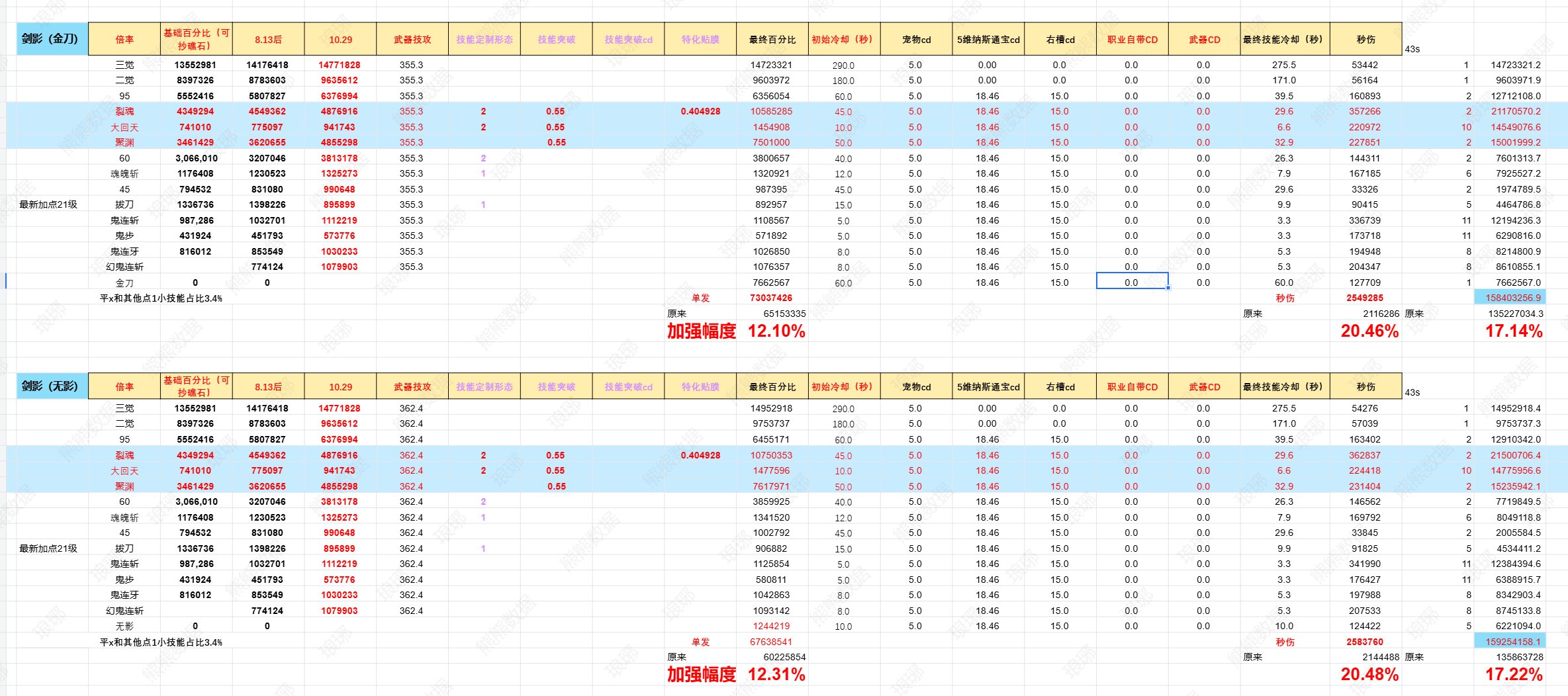The width and height of the screenshot is (1568, 696).
Task: Select the blue highlighted total 158403256.9
Action: click(1512, 298)
